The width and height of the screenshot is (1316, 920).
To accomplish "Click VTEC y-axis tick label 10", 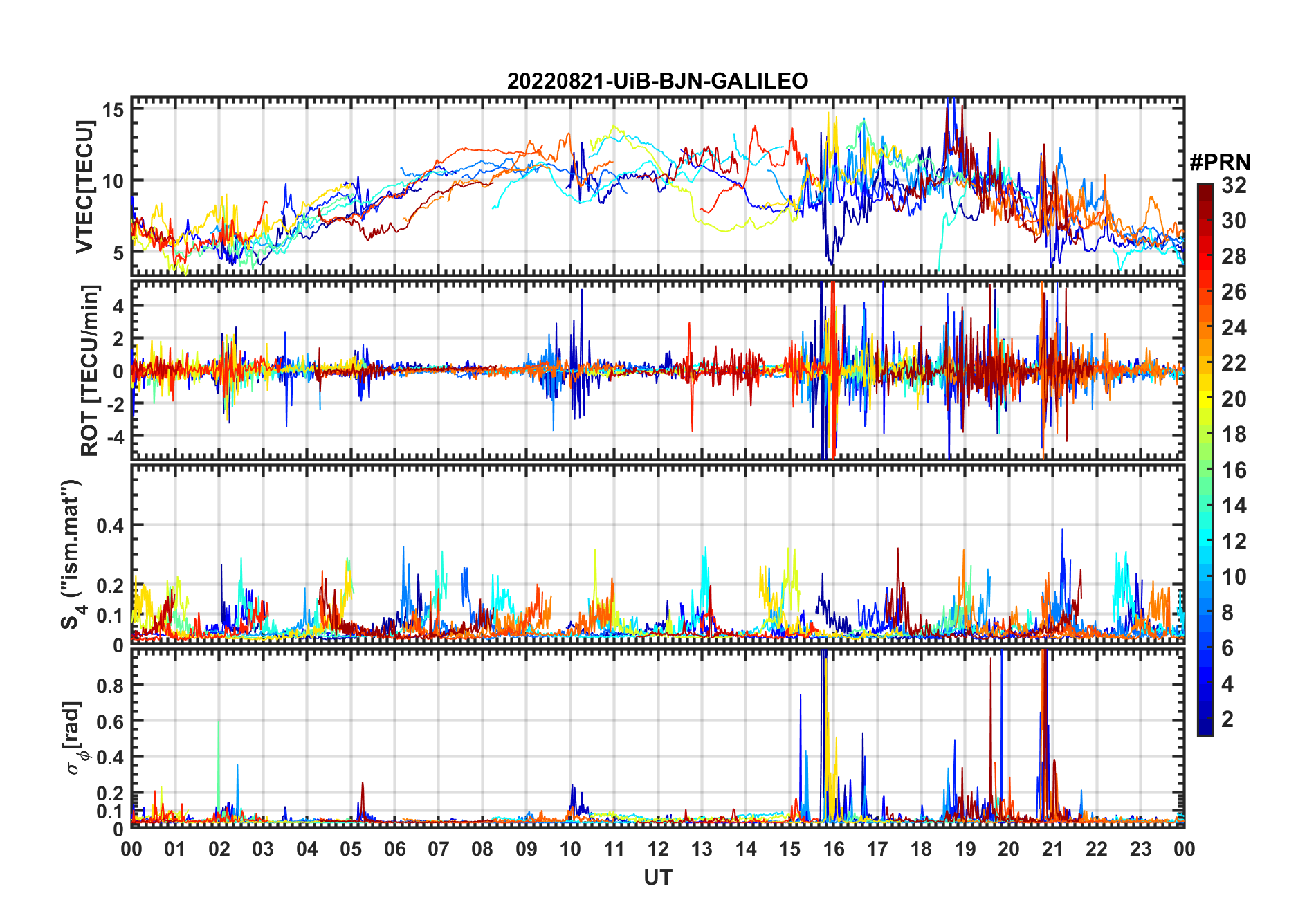I will (x=114, y=181).
